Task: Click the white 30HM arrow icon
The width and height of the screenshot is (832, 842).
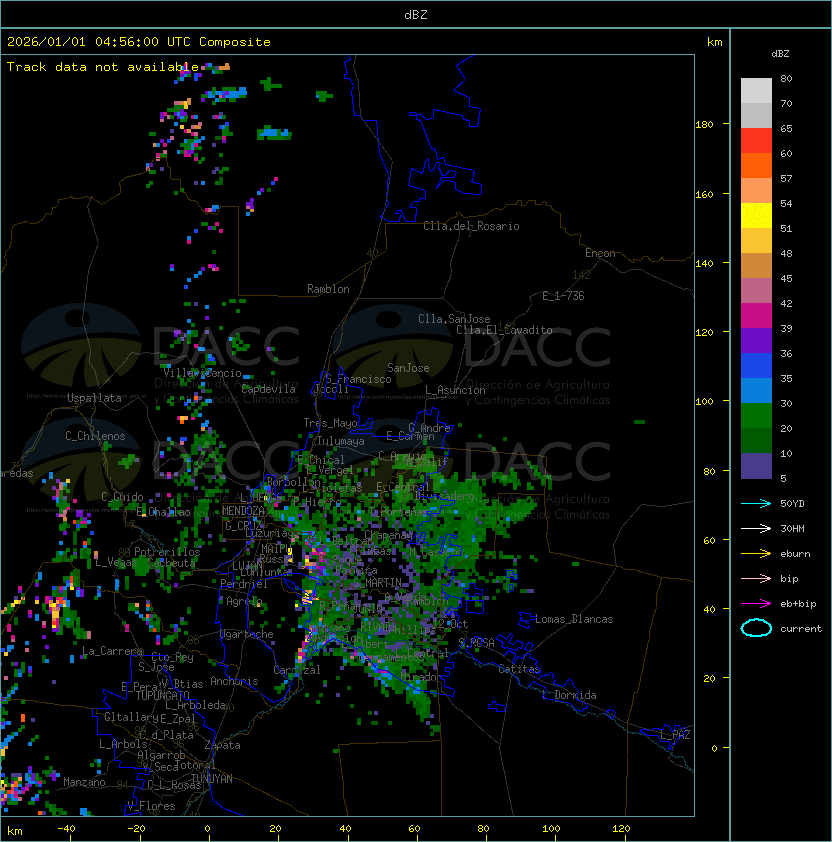Action: pos(756,528)
